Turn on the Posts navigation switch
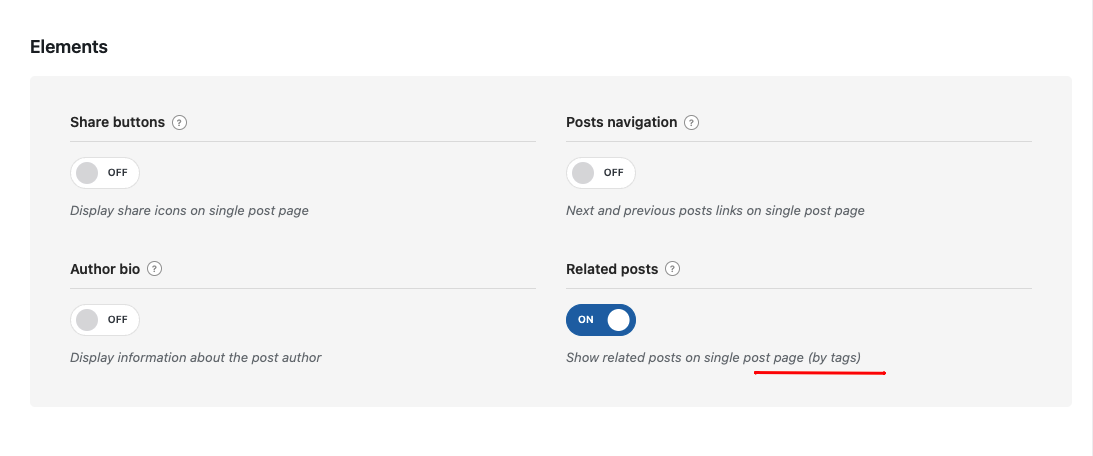Screen dimensions: 1093x456 coord(601,173)
